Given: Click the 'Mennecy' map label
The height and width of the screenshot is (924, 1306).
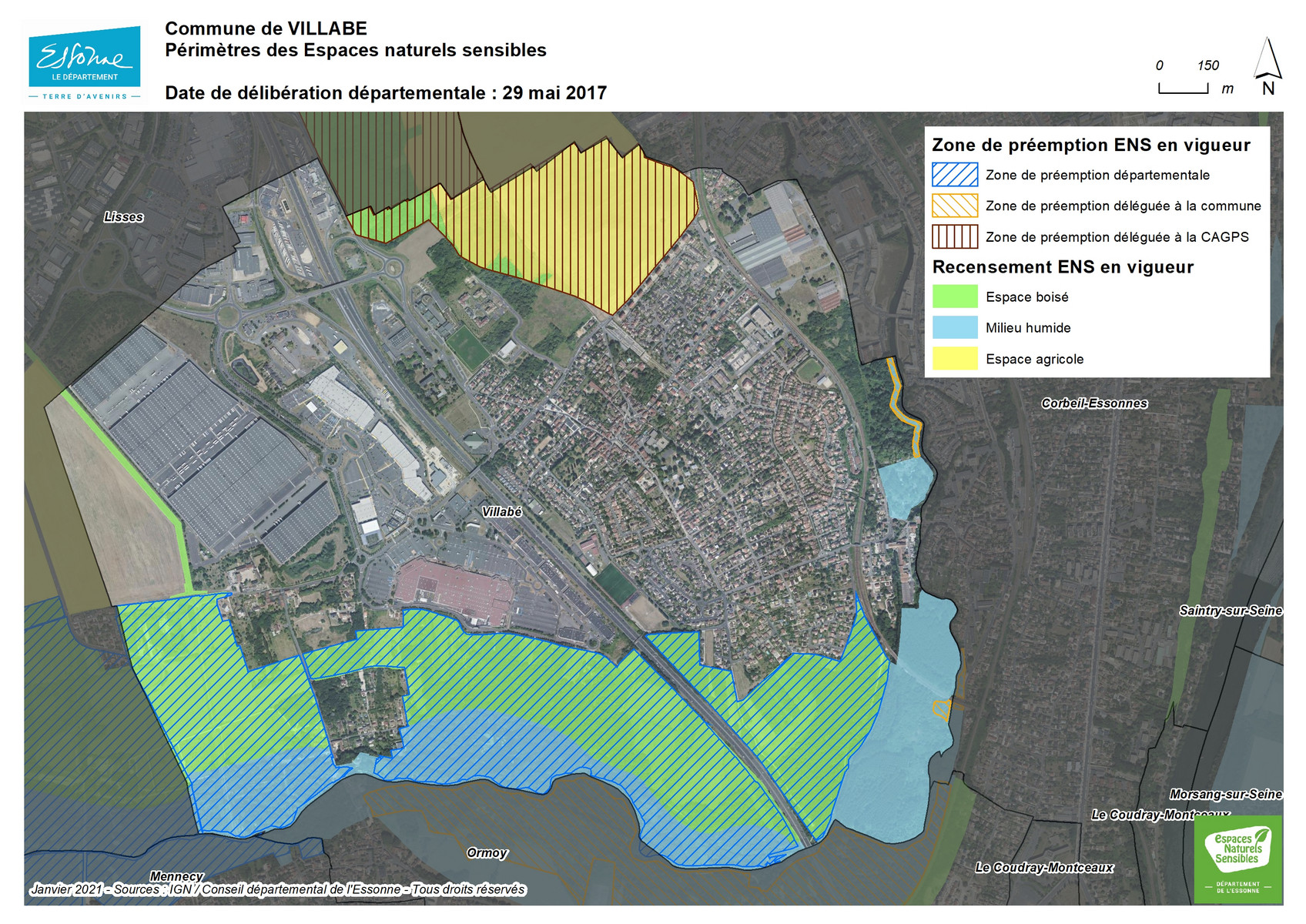Looking at the screenshot, I should coord(176,876).
